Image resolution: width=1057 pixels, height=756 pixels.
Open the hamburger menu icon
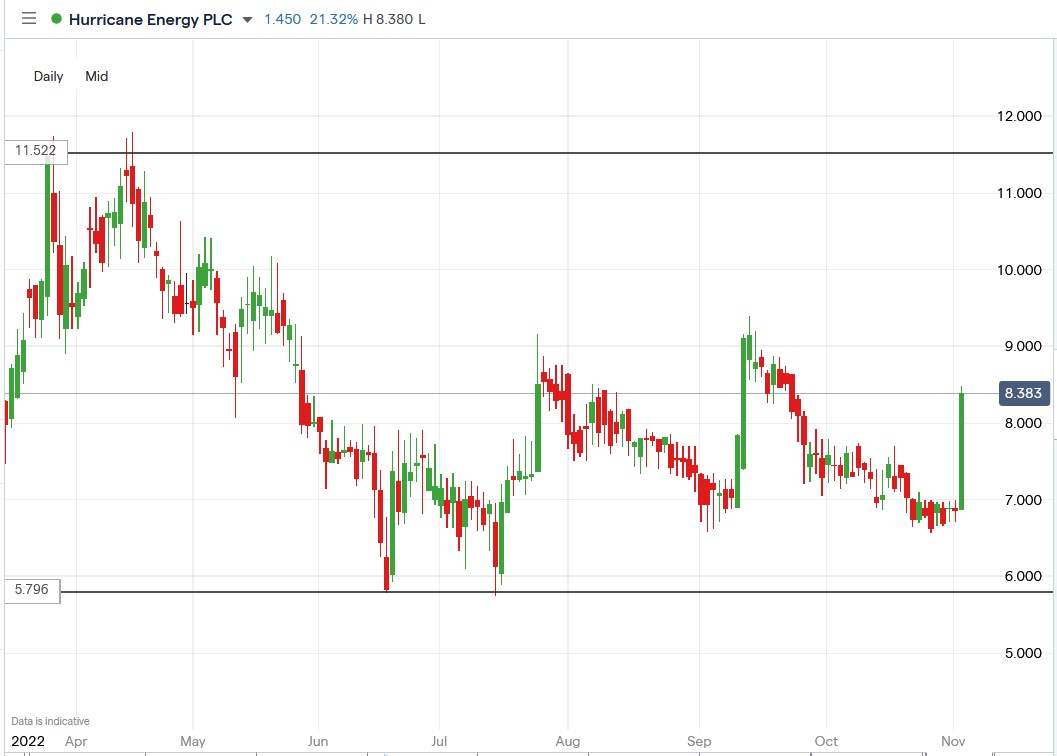click(x=28, y=19)
